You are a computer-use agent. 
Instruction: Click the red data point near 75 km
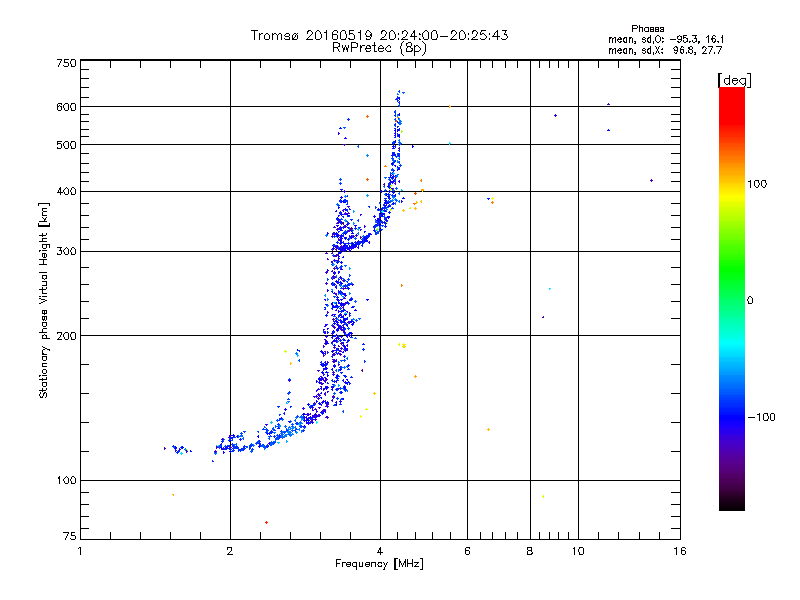coord(266,522)
